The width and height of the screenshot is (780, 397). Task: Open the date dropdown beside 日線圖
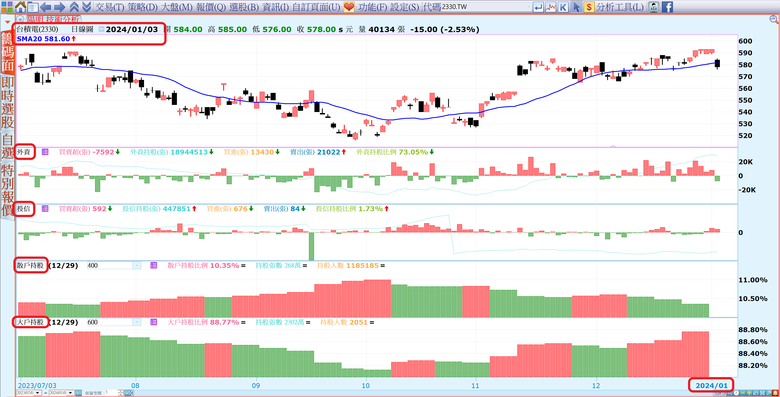[101, 29]
